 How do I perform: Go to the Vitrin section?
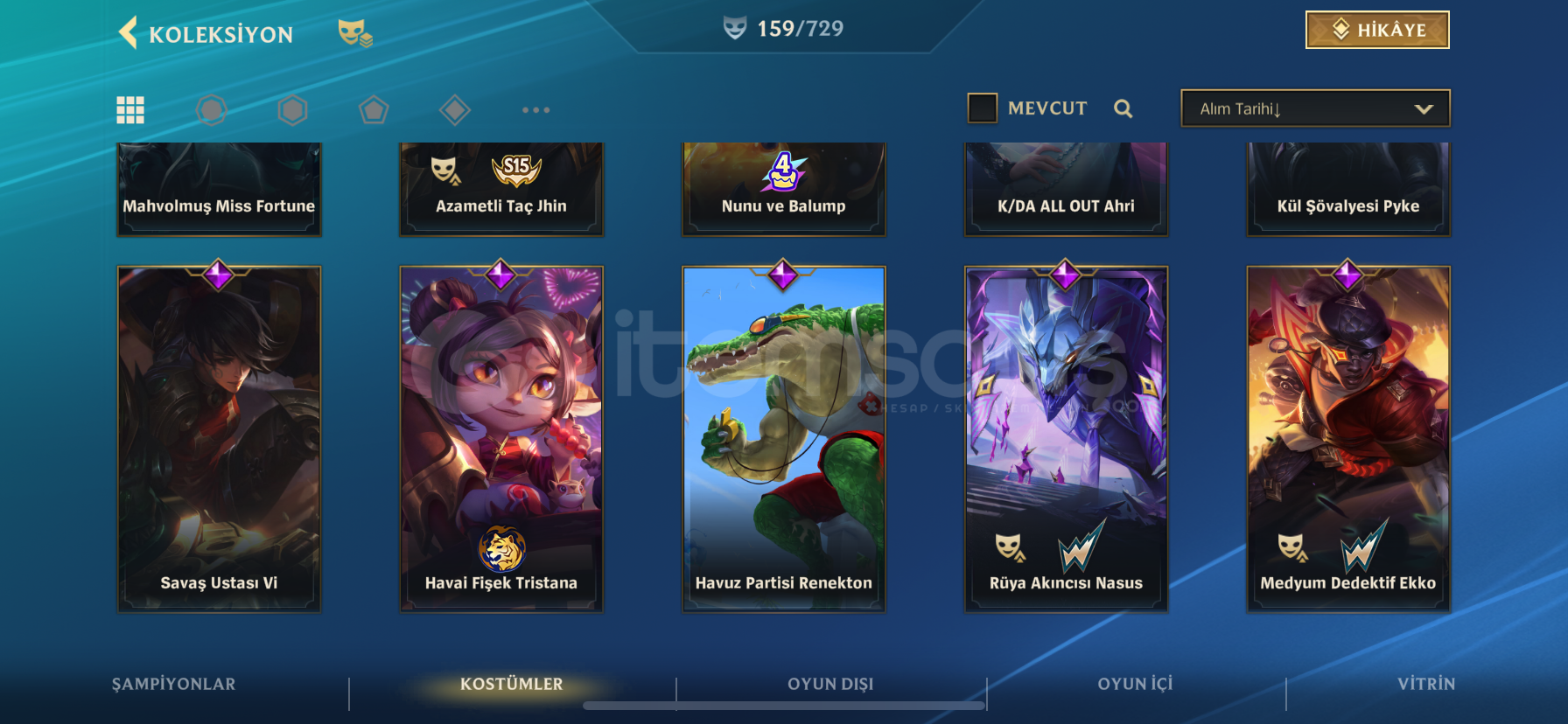(x=1426, y=684)
